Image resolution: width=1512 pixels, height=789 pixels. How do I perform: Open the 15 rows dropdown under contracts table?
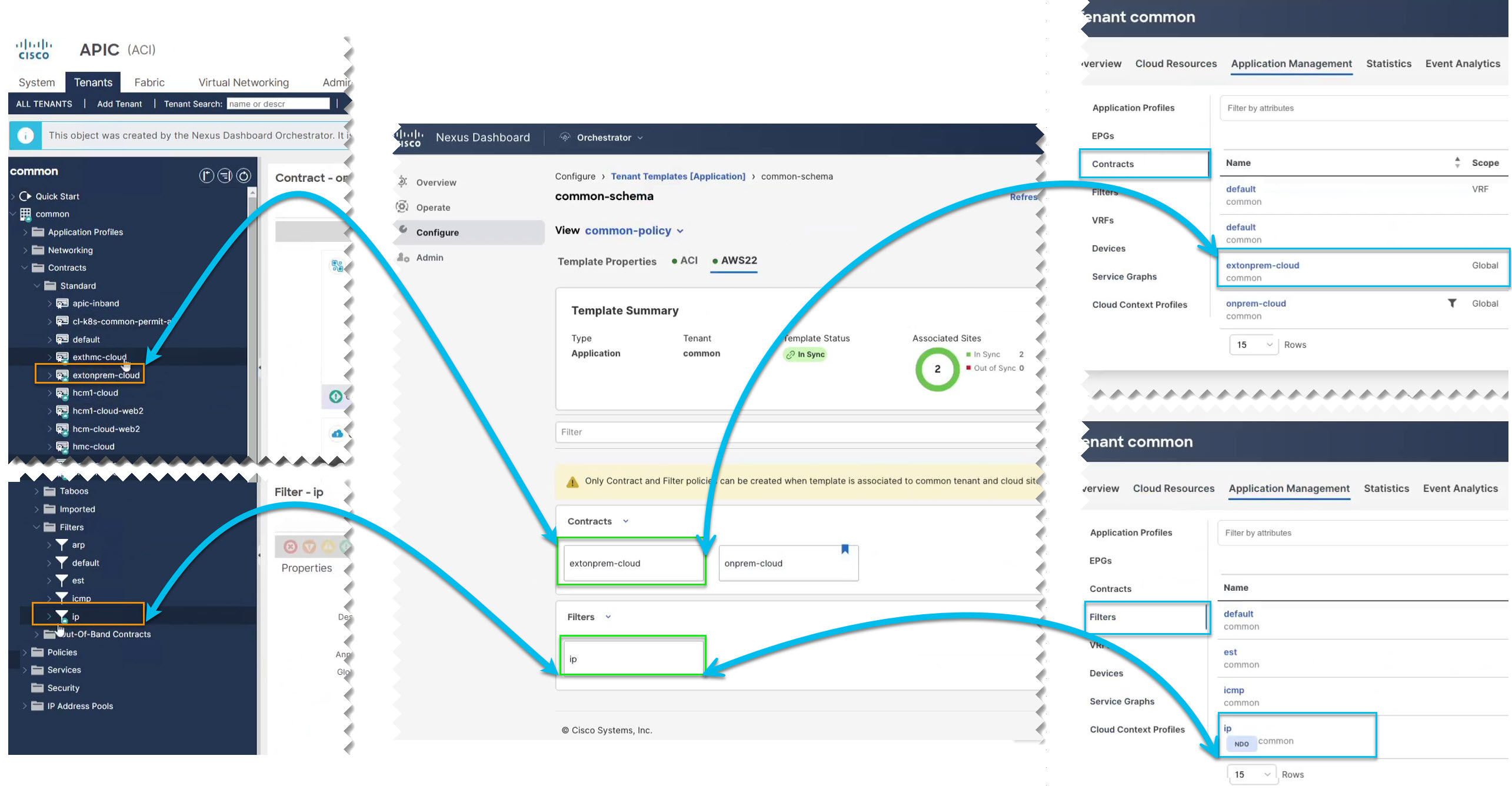(1253, 345)
